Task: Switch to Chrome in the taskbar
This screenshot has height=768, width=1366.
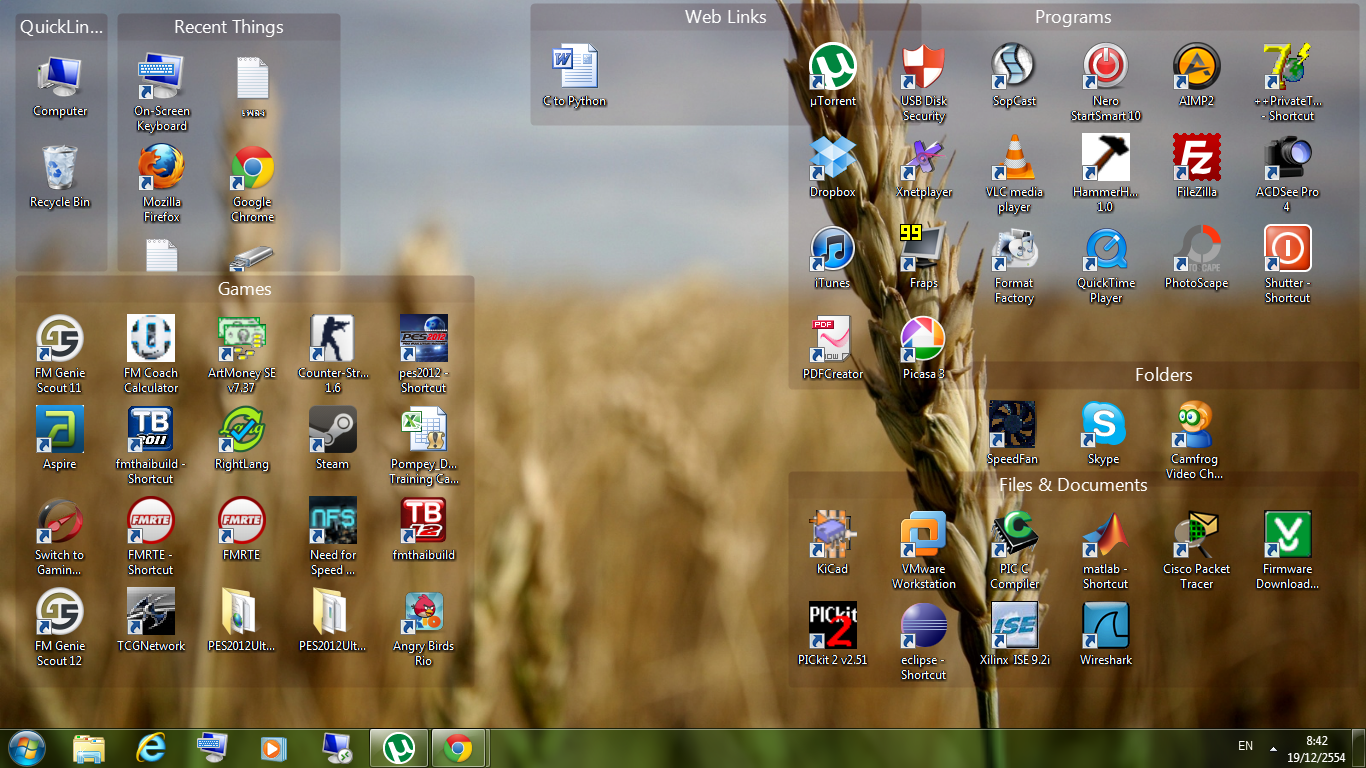Action: 459,748
